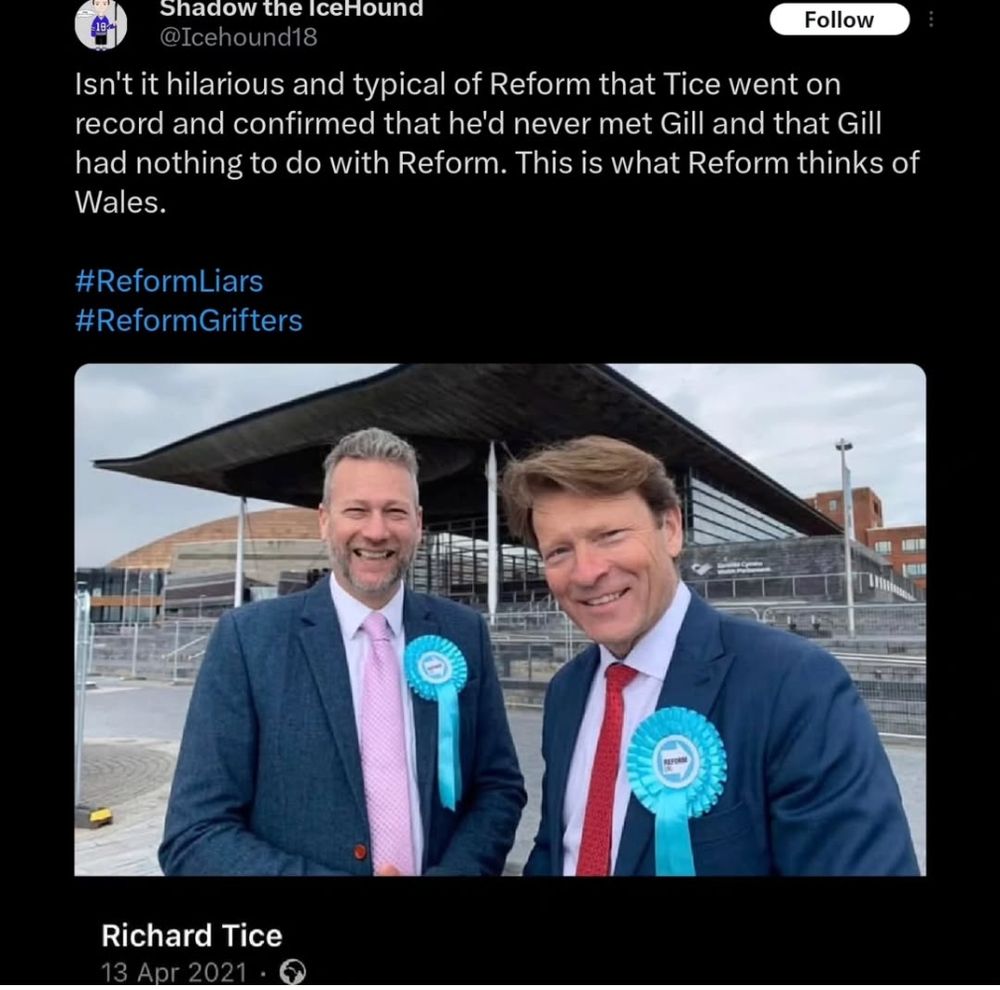Click the word Wales in the tweet
This screenshot has height=990, width=1000.
tap(121, 203)
